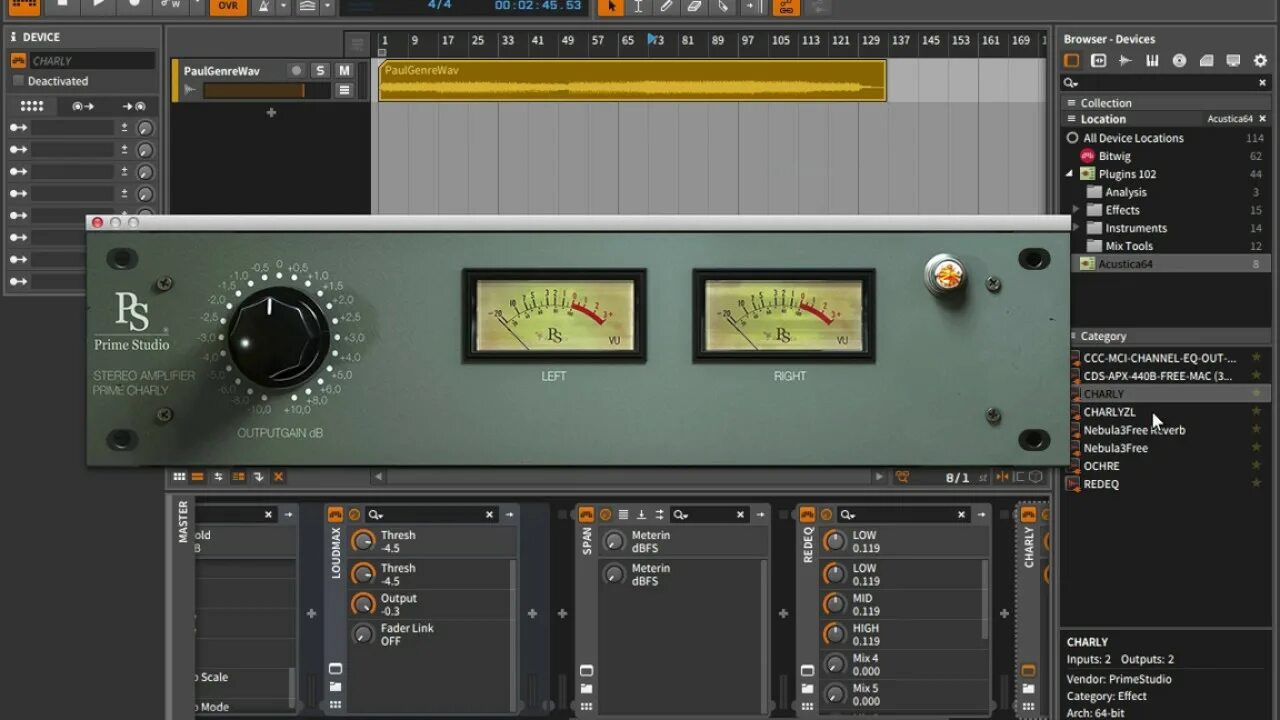Viewport: 1280px width, 720px height.
Task: Collapse the Plugins 102 tree node
Action: (1070, 174)
